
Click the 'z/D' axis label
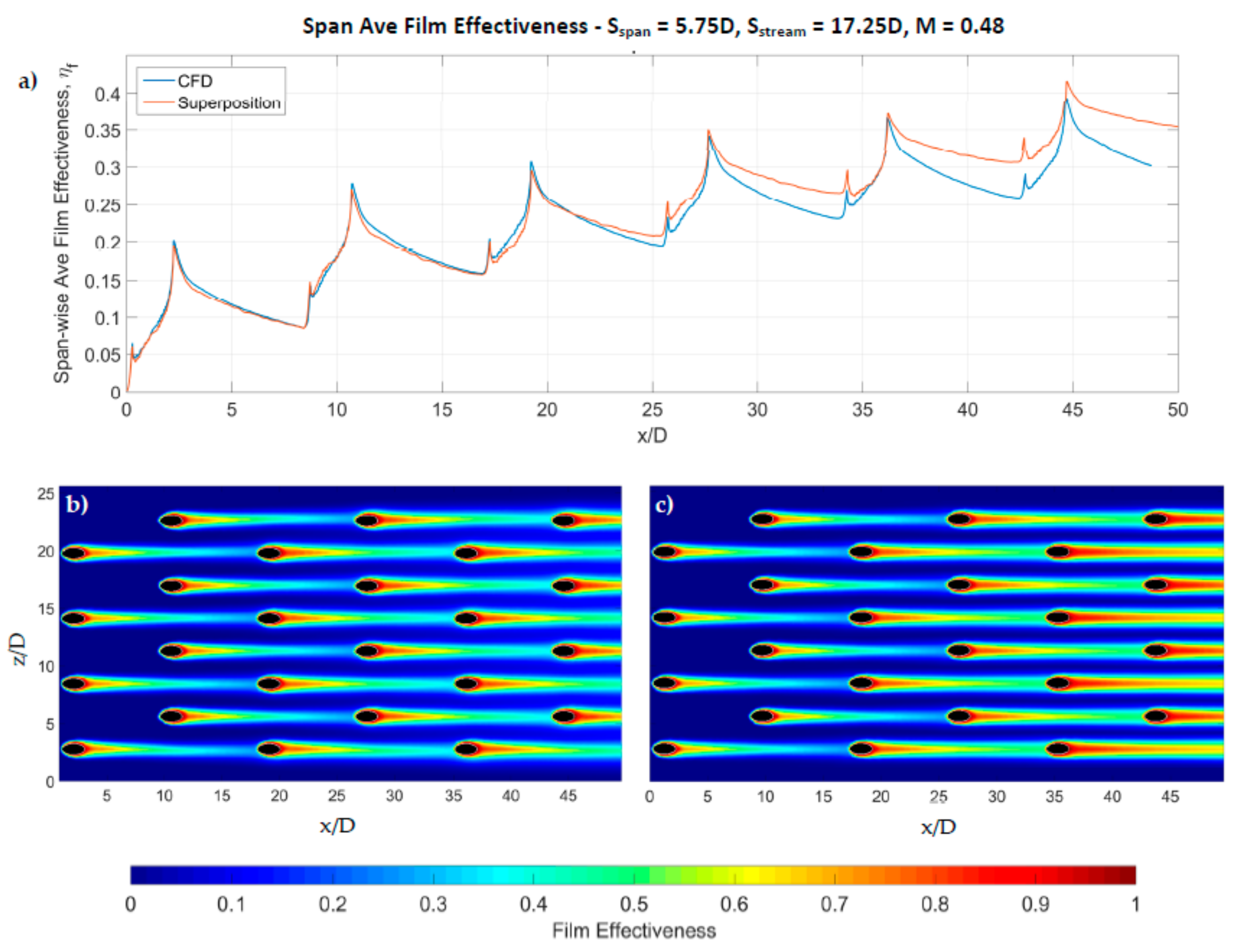click(x=18, y=649)
